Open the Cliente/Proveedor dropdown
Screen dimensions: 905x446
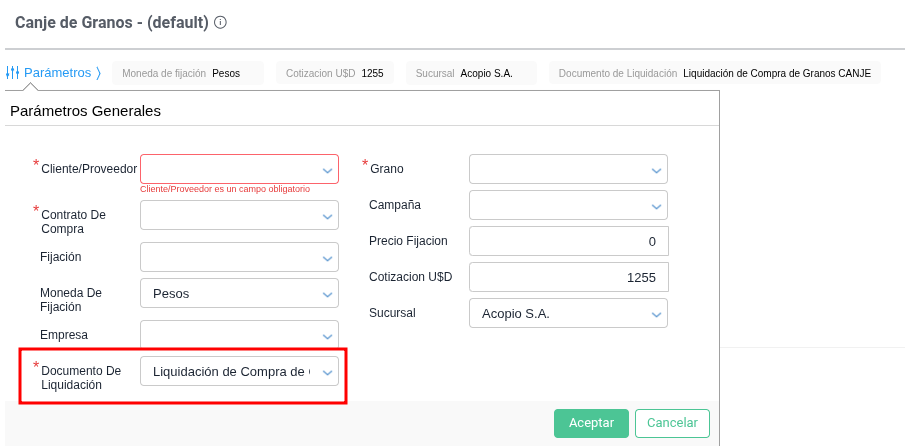(x=239, y=169)
